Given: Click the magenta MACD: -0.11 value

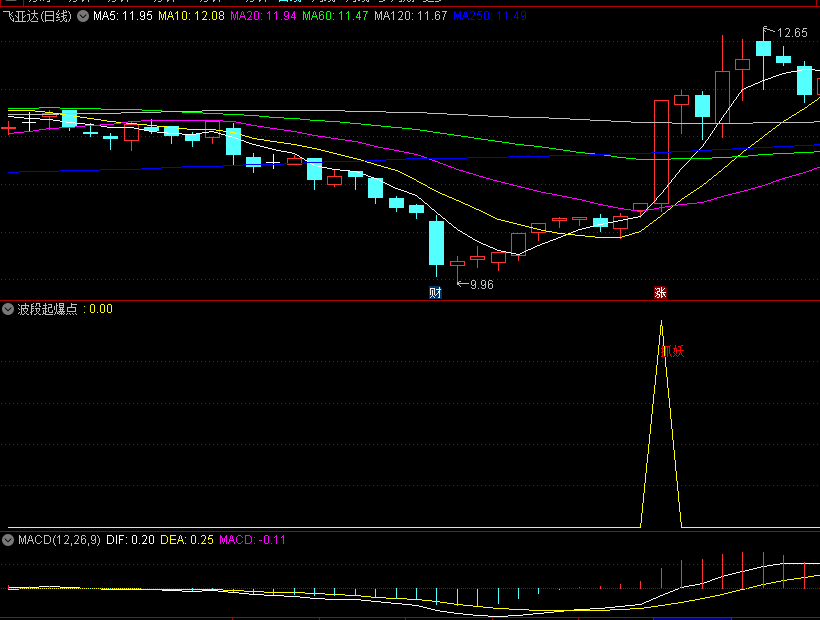Looking at the screenshot, I should [x=252, y=540].
